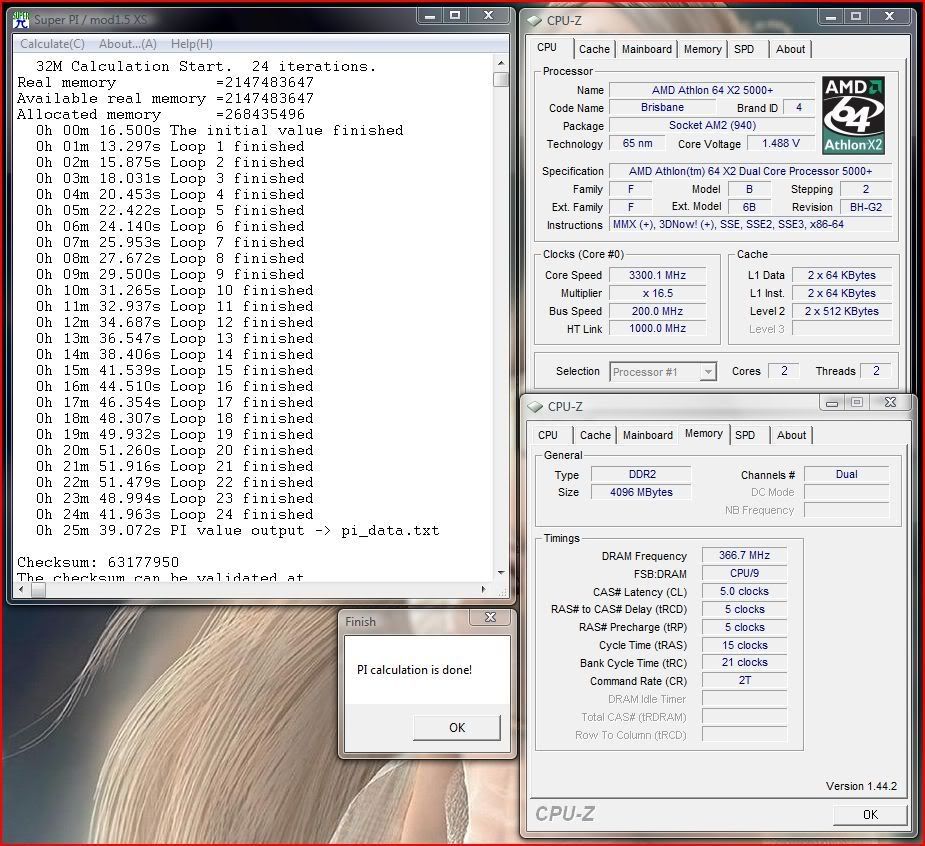Viewport: 925px width, 846px height.
Task: Click the left arrow of Super PI's horizontal scrollbar
Action: click(x=22, y=590)
